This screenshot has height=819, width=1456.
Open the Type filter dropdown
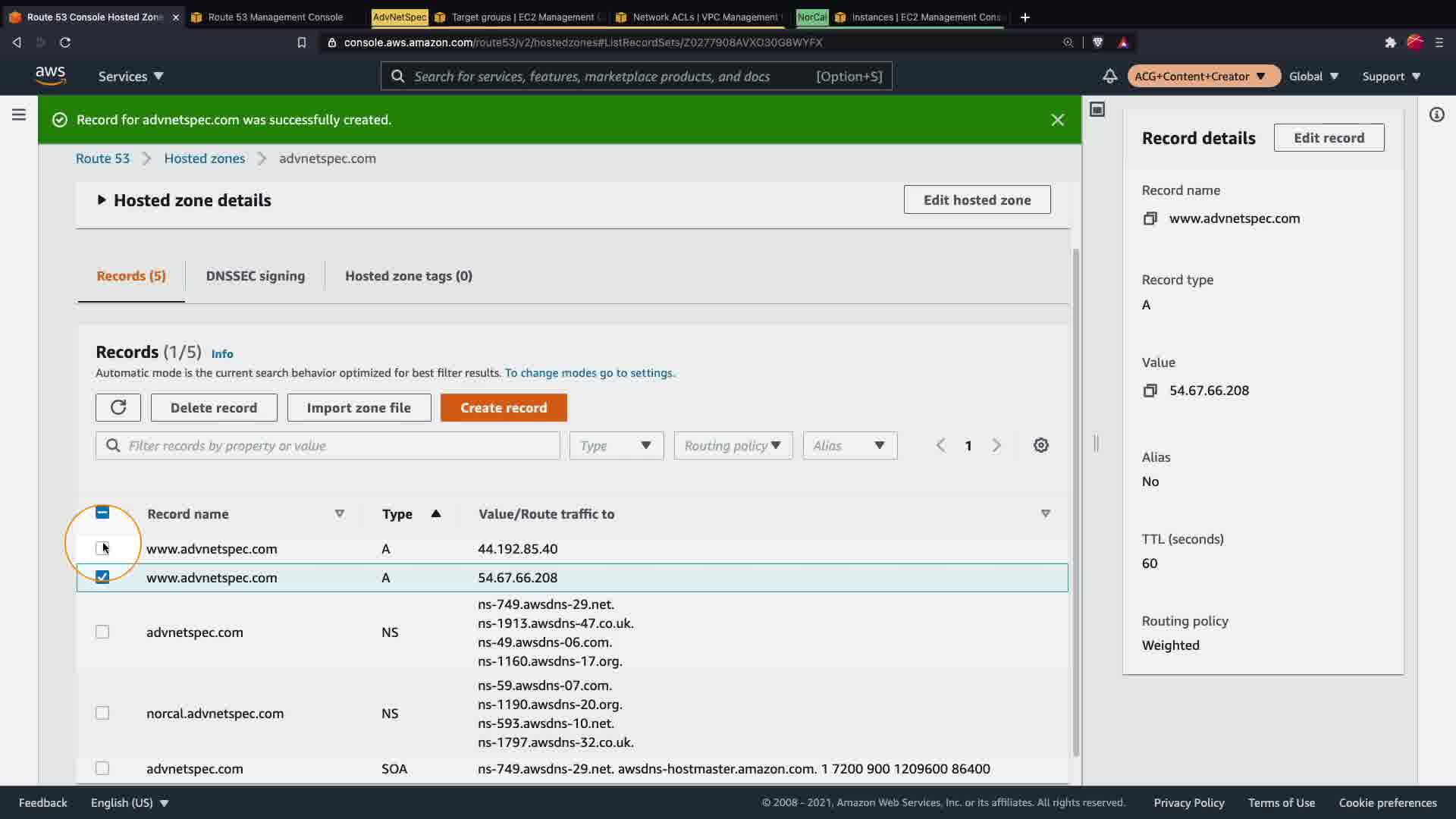click(x=616, y=445)
